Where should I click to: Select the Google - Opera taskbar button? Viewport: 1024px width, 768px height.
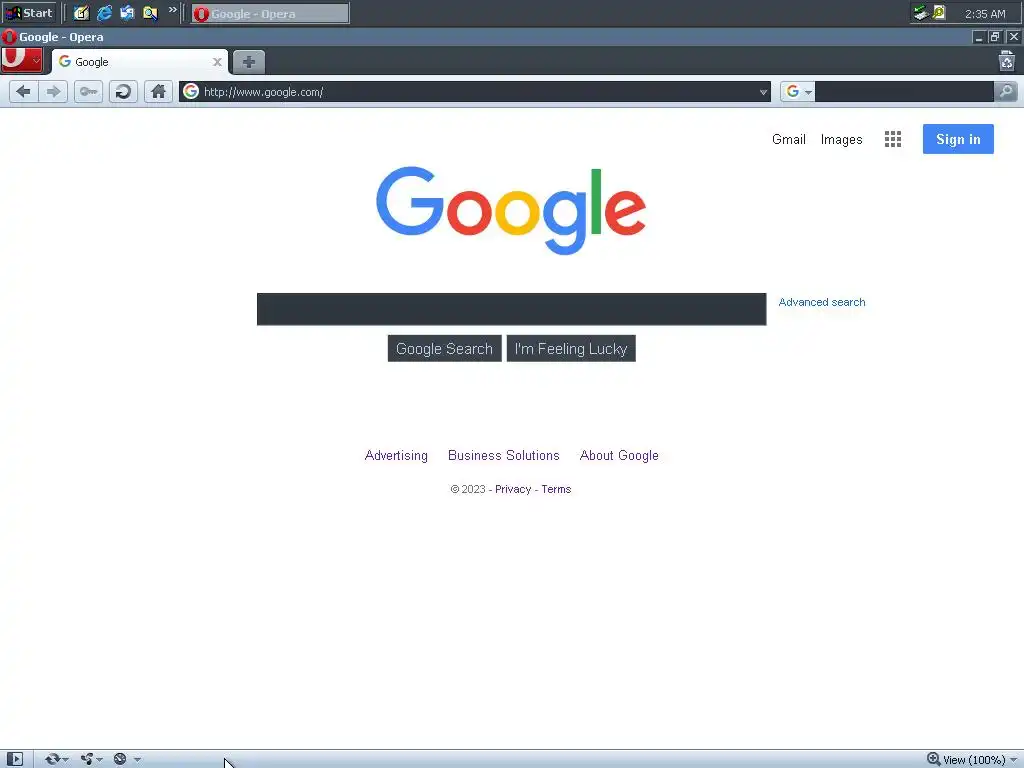point(270,14)
